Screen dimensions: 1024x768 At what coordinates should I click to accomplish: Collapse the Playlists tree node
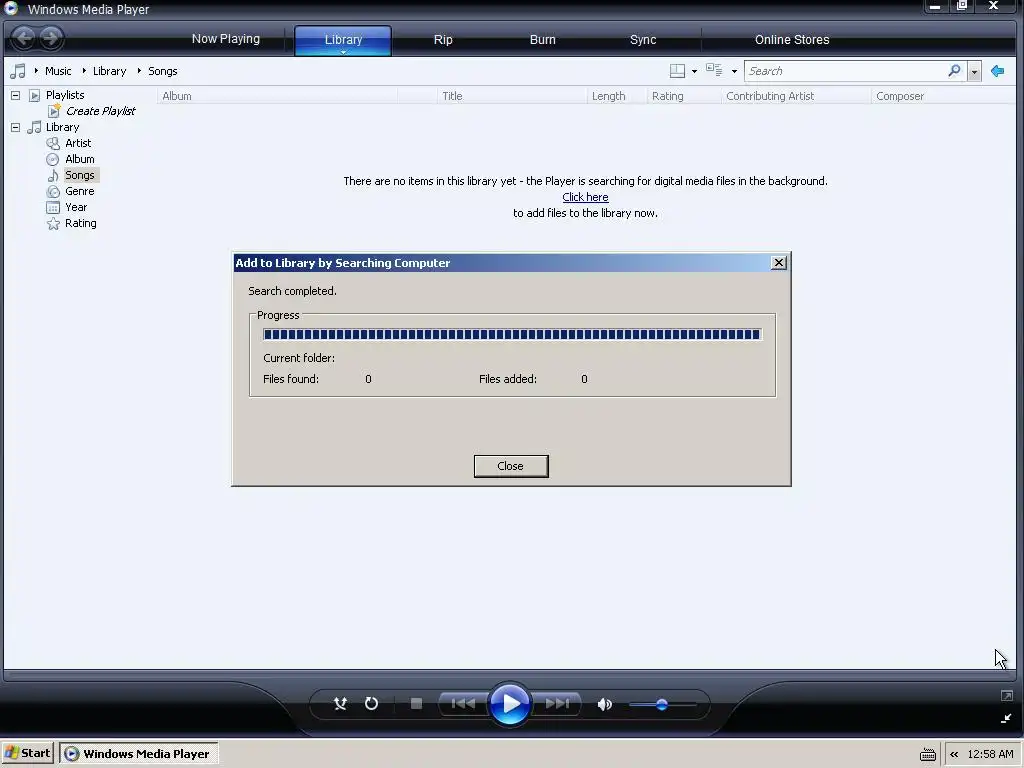coord(15,95)
